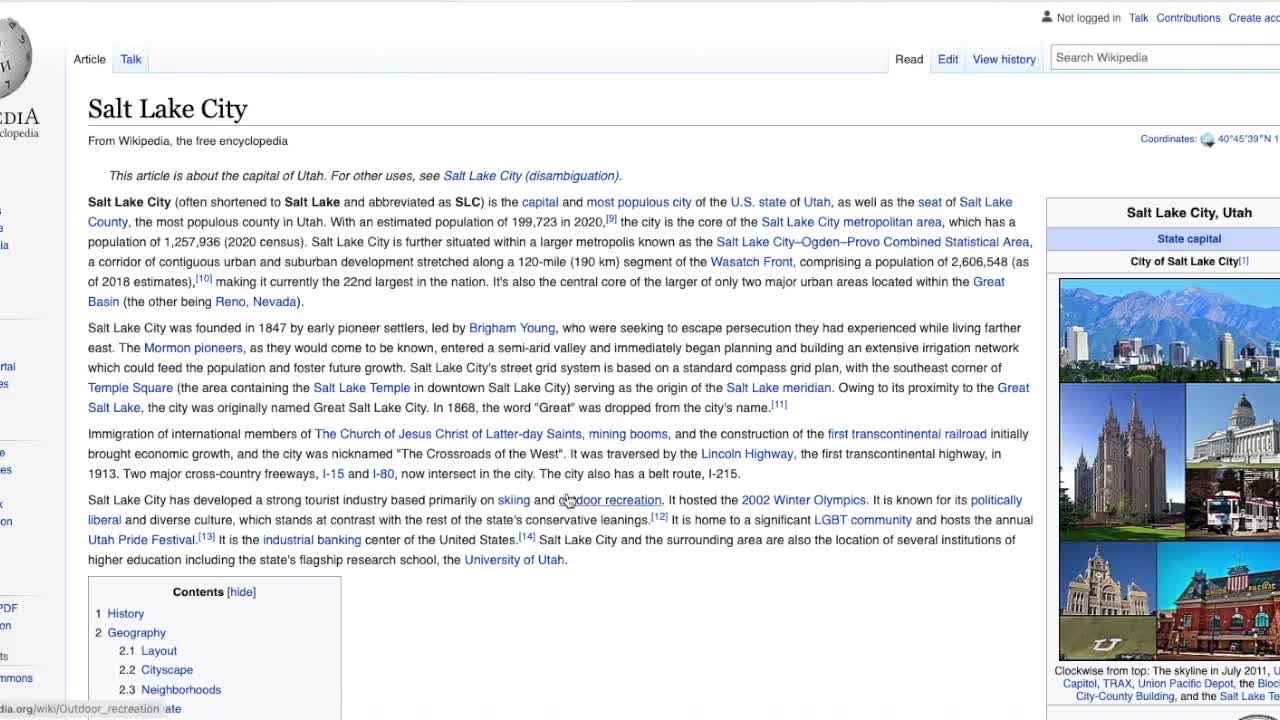Open the most populous city link
The width and height of the screenshot is (1280, 720).
tap(639, 202)
